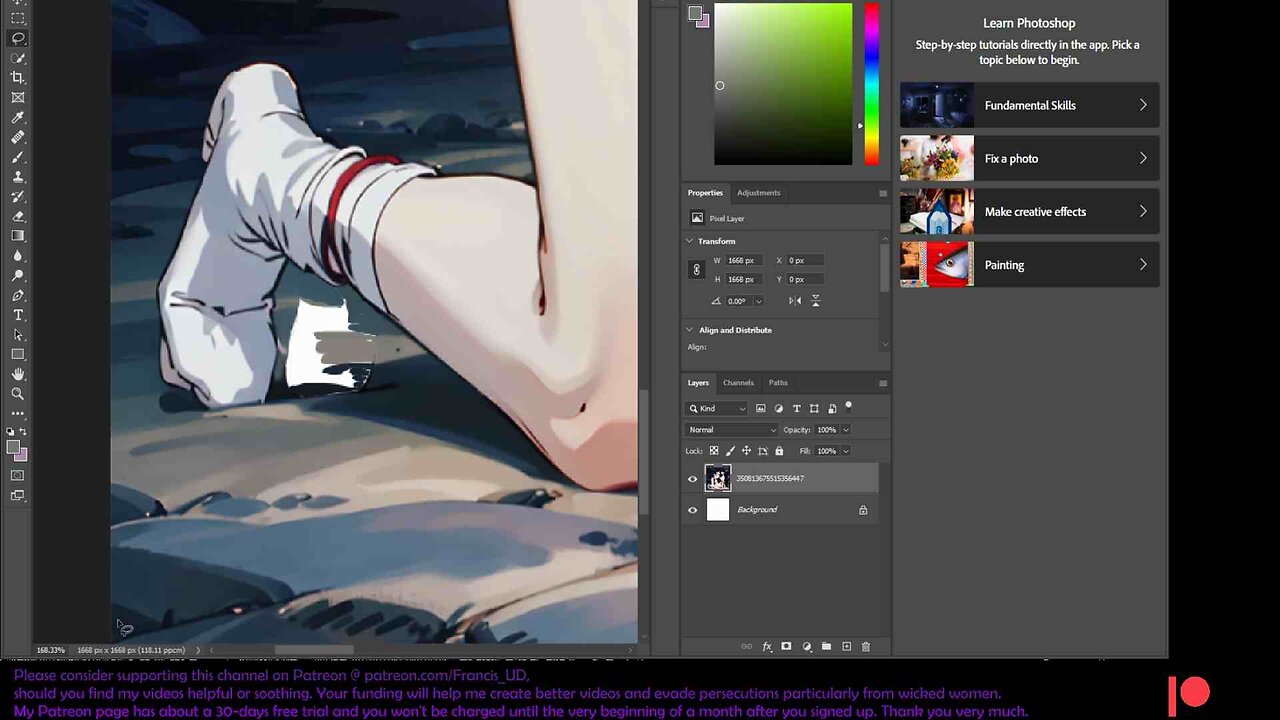
Task: Collapse the Align and Distribute section
Action: point(689,330)
